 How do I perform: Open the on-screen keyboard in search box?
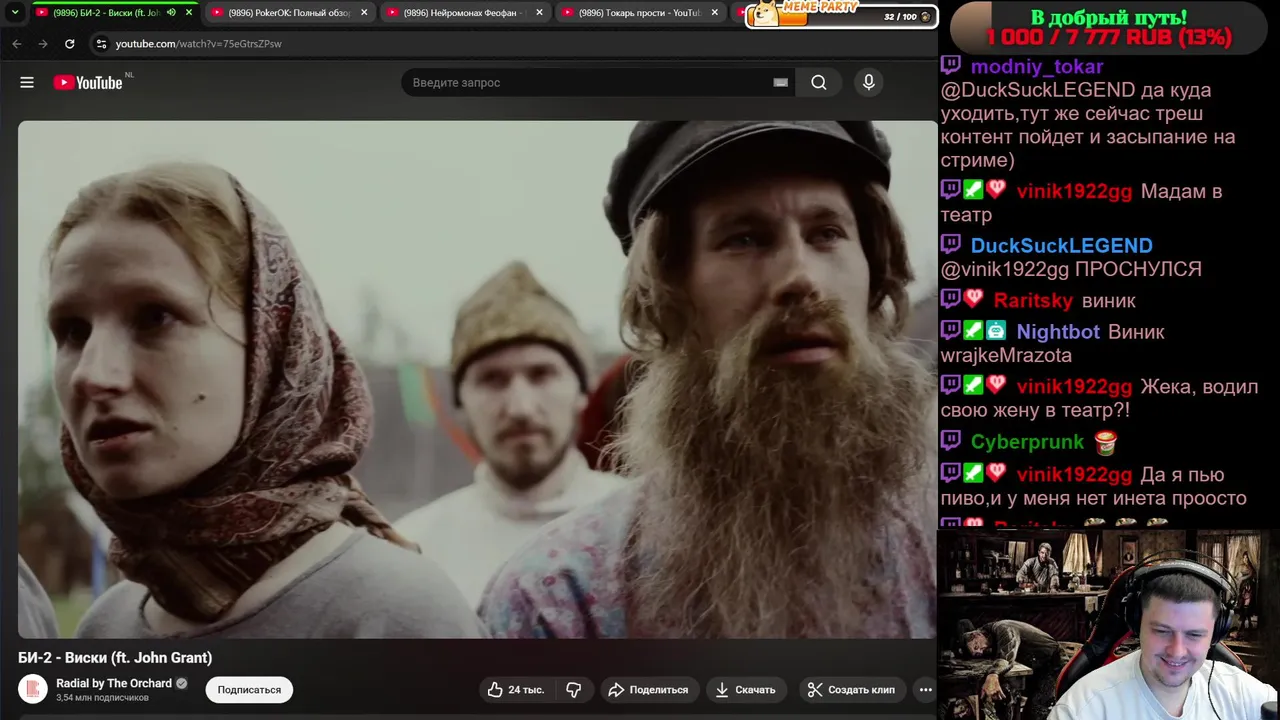click(780, 83)
